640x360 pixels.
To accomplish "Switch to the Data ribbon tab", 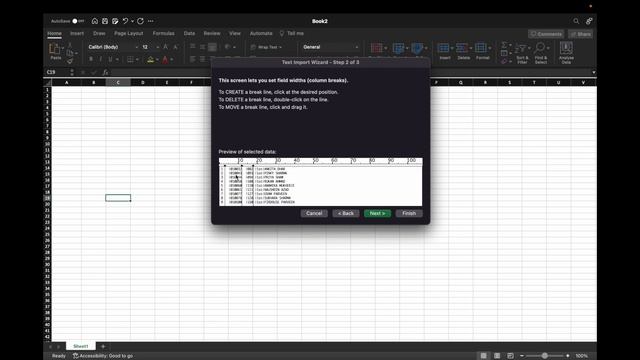I will [189, 33].
